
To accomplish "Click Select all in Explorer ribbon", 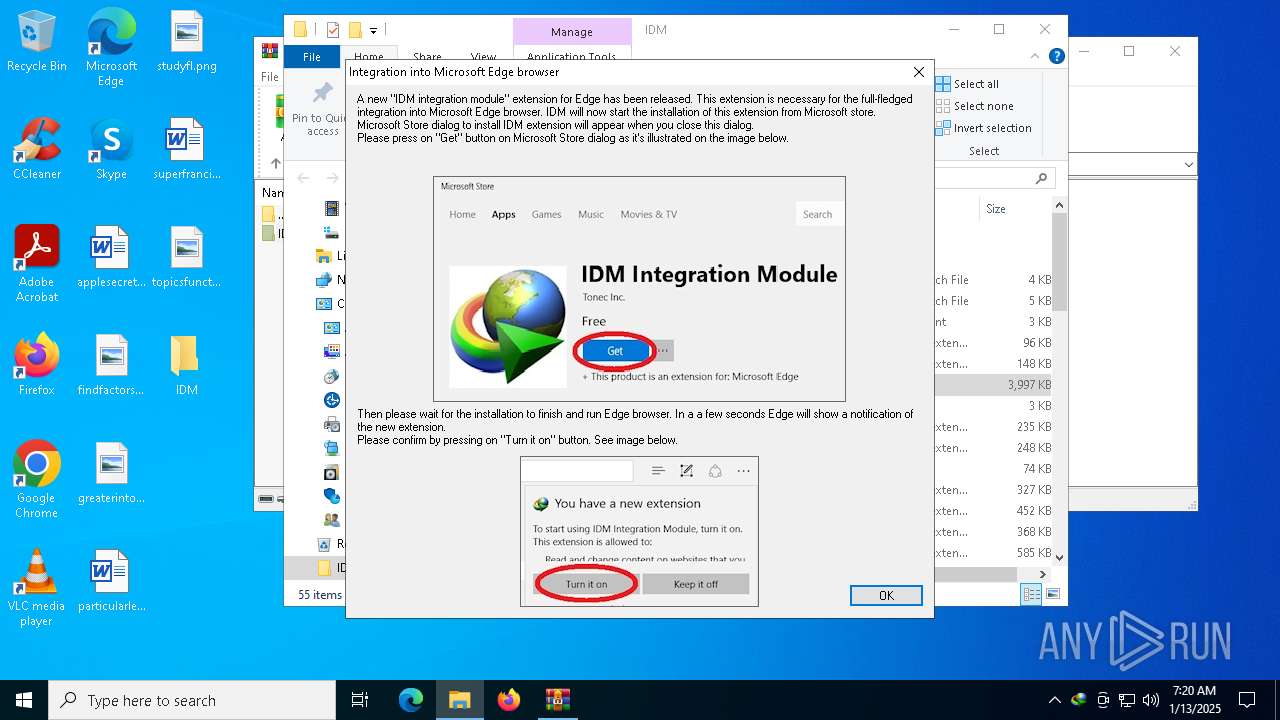I will click(x=967, y=84).
